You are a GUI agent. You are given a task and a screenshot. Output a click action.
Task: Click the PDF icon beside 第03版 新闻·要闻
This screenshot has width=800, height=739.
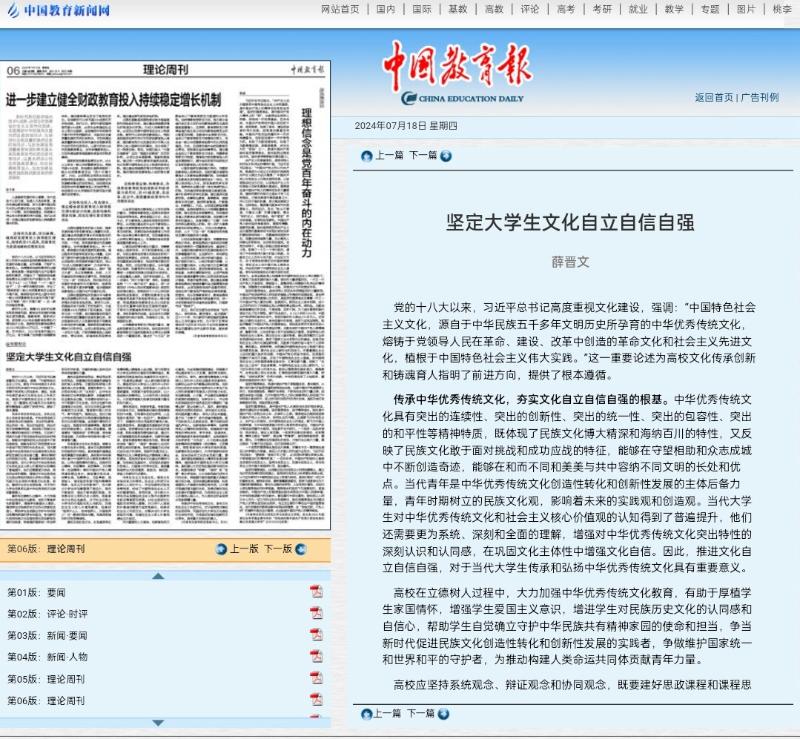[316, 635]
